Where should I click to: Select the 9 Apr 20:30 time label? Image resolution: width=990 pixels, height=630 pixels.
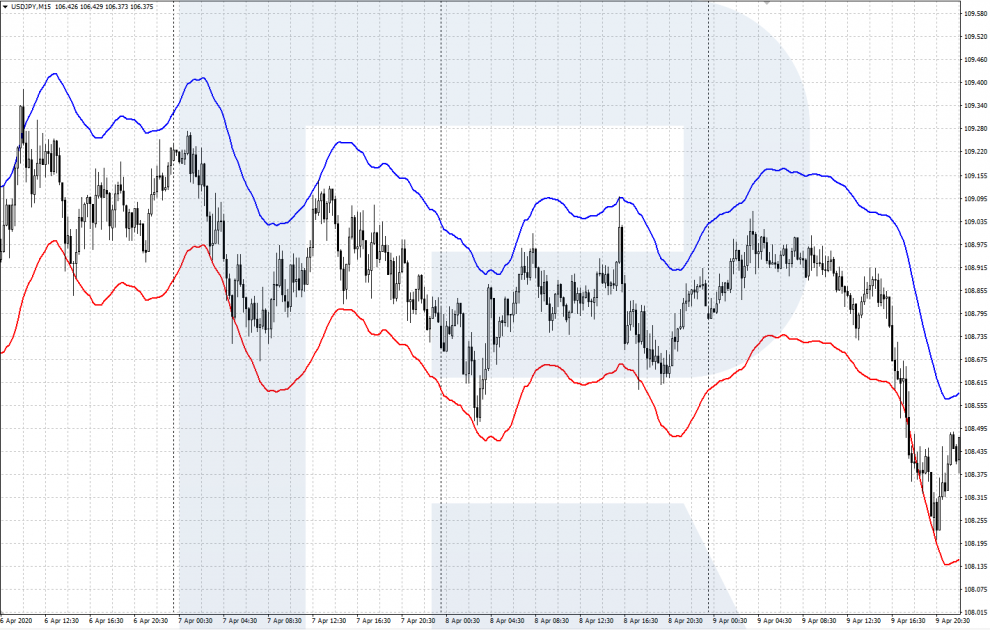[952, 621]
